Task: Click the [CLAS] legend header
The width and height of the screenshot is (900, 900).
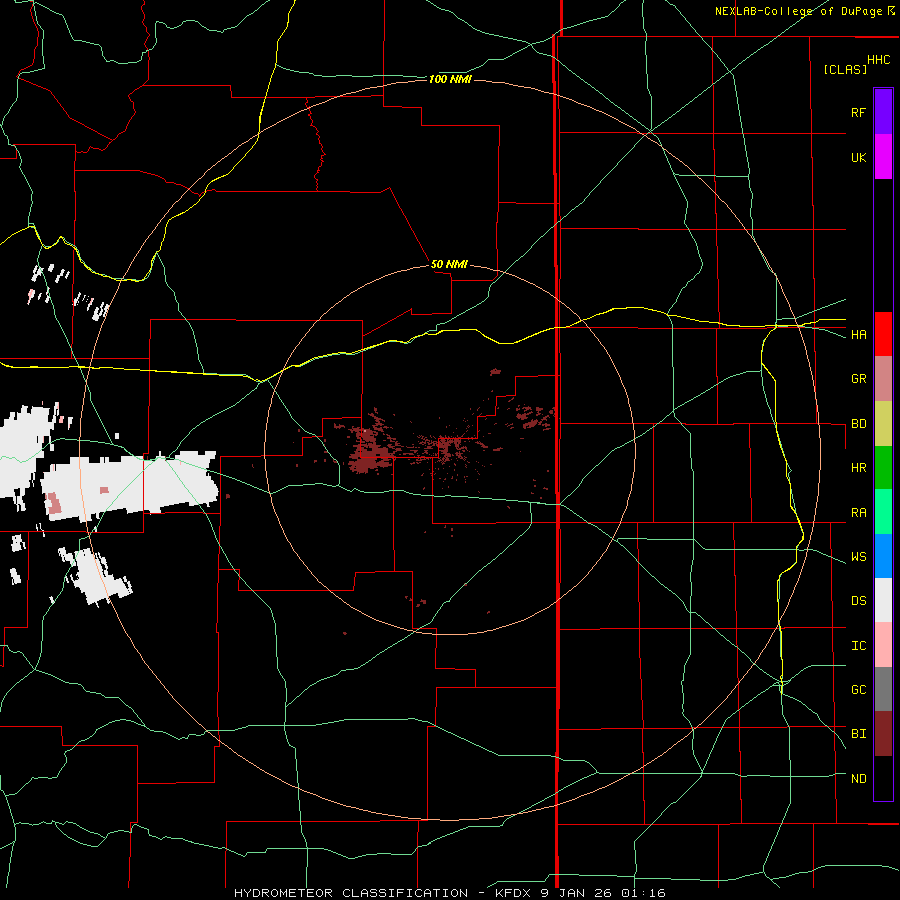Action: coord(844,70)
